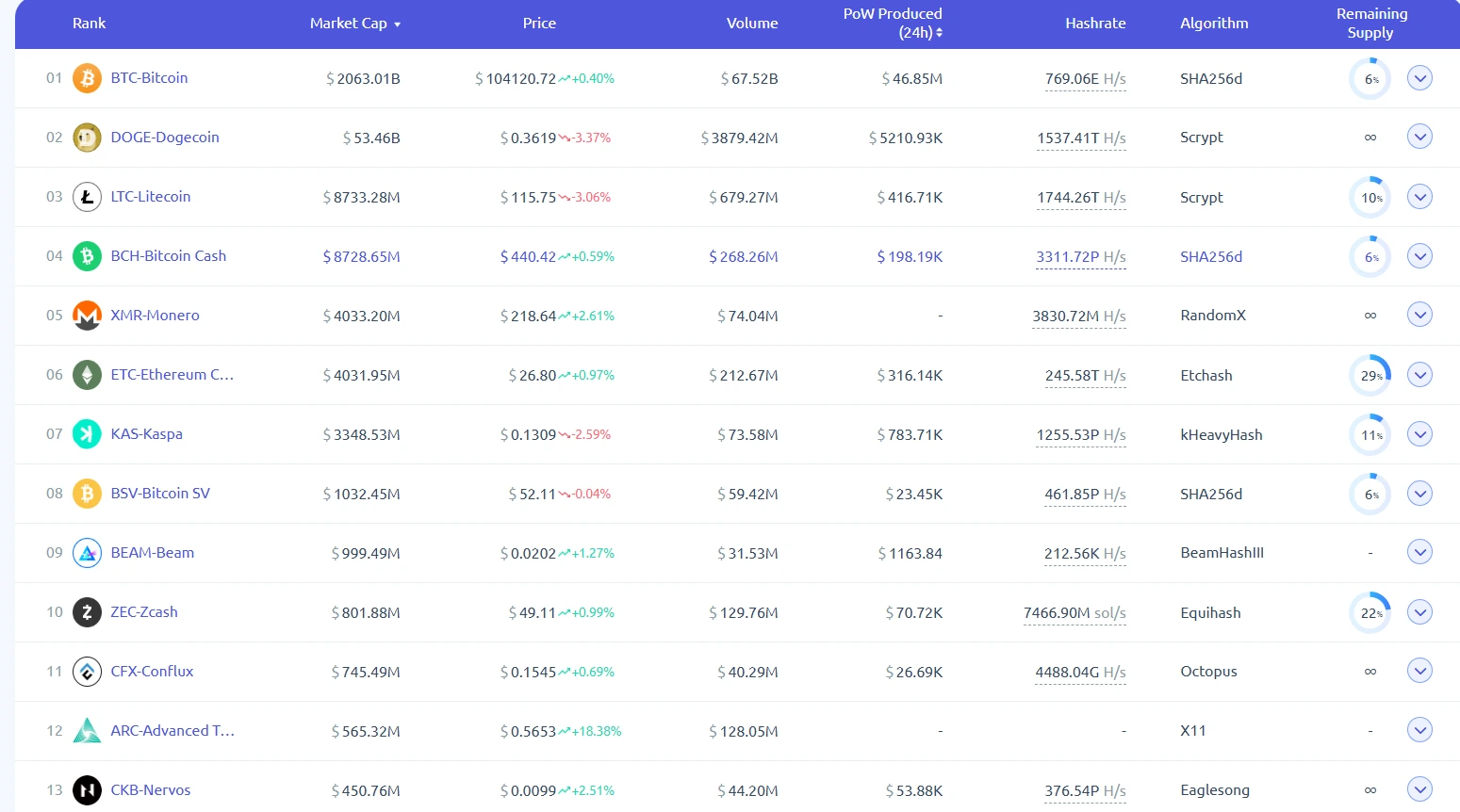Click Ethereum Classic's 29% supply ring
This screenshot has height=812, width=1460.
pyautogui.click(x=1370, y=376)
